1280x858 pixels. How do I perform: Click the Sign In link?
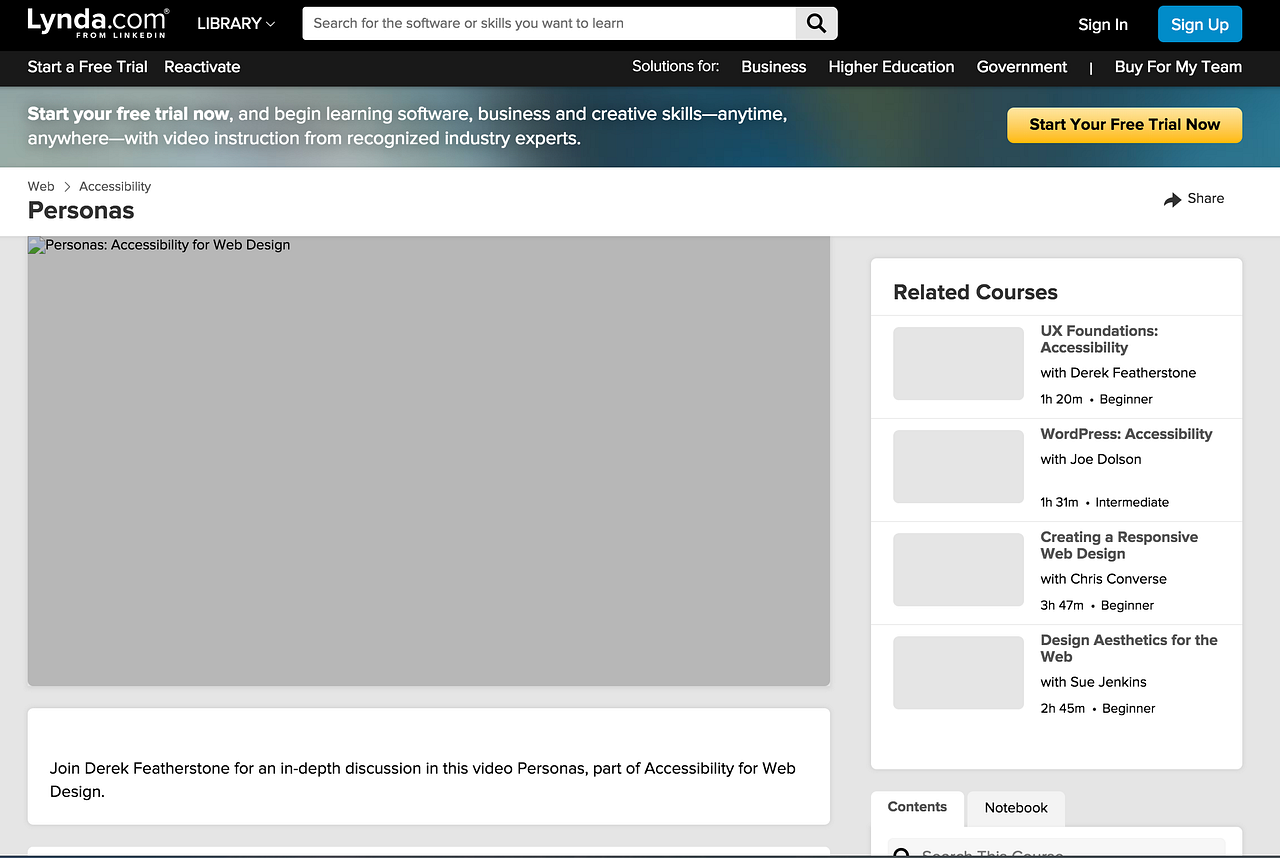(x=1102, y=24)
